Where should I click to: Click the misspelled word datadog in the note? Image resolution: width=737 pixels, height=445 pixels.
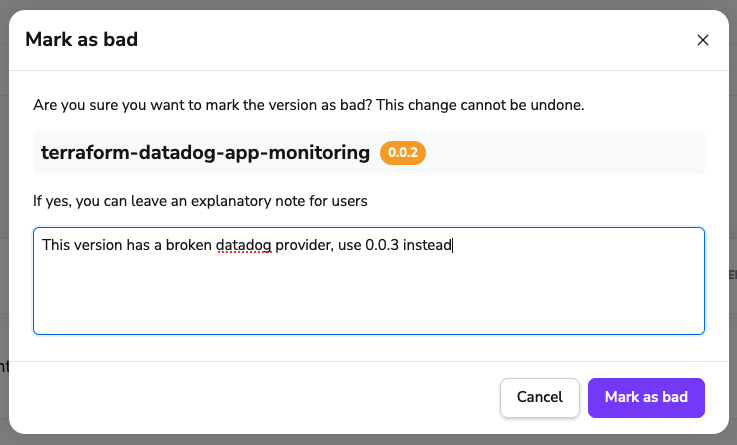(x=243, y=244)
